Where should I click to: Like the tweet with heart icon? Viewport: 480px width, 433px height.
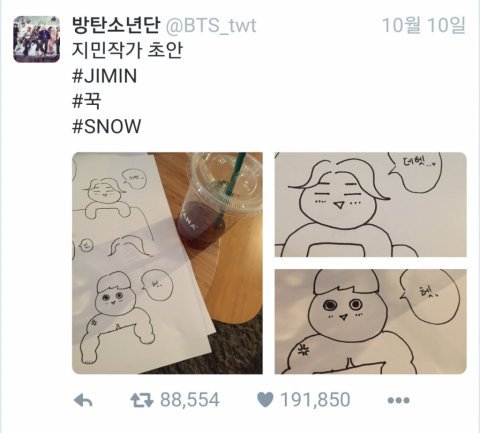tap(265, 400)
